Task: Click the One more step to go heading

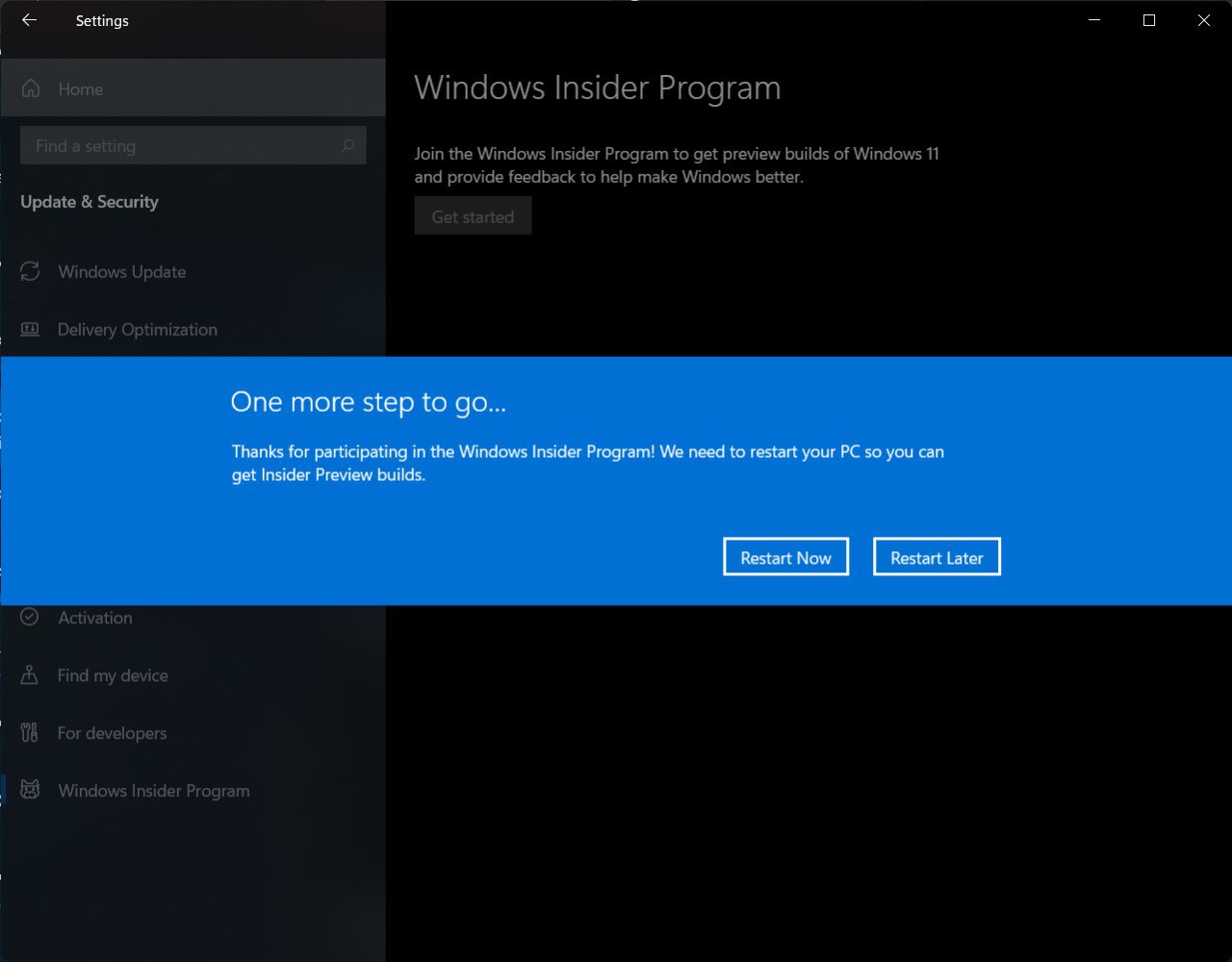Action: click(x=369, y=402)
